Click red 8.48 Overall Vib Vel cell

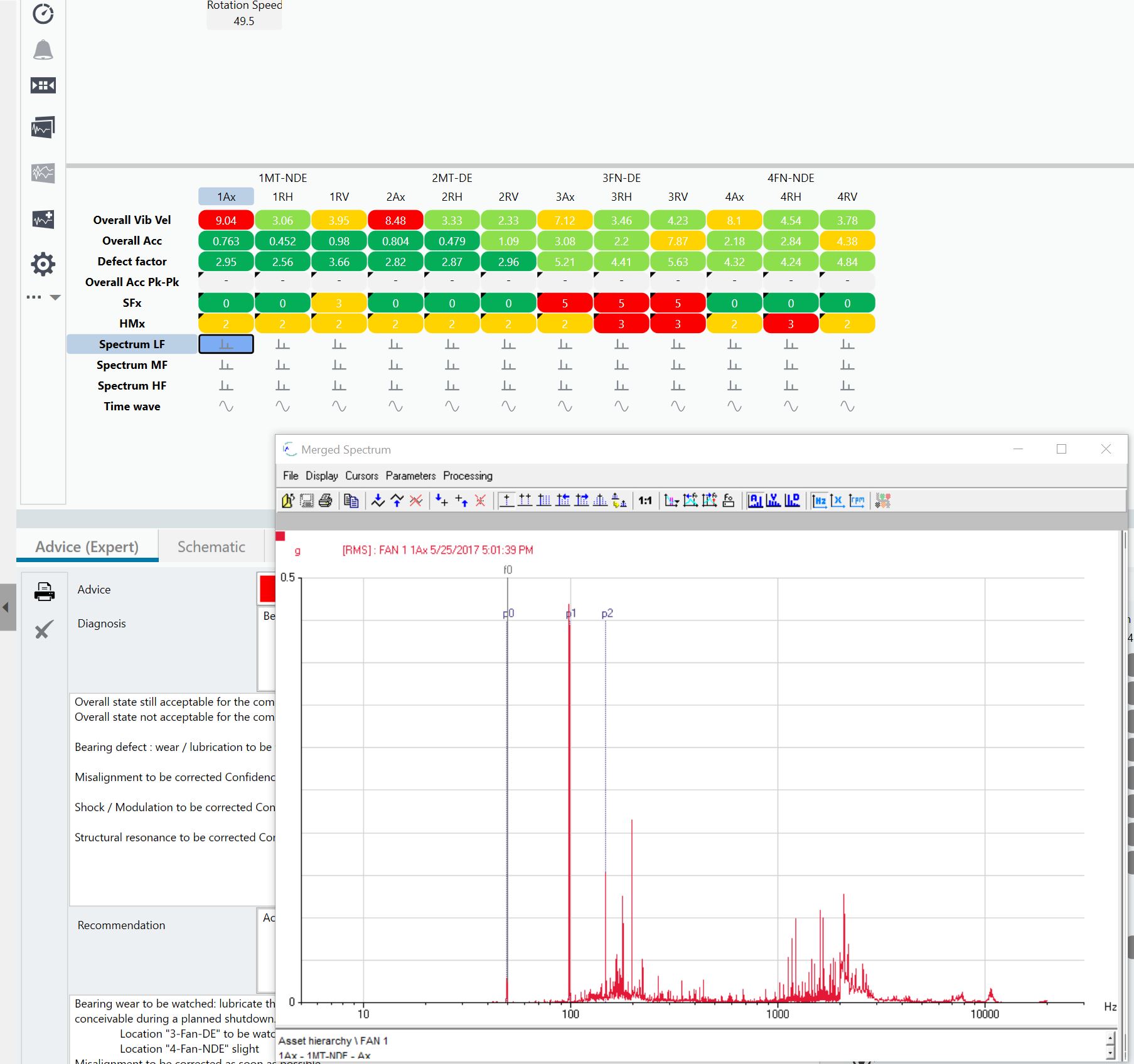coord(395,220)
